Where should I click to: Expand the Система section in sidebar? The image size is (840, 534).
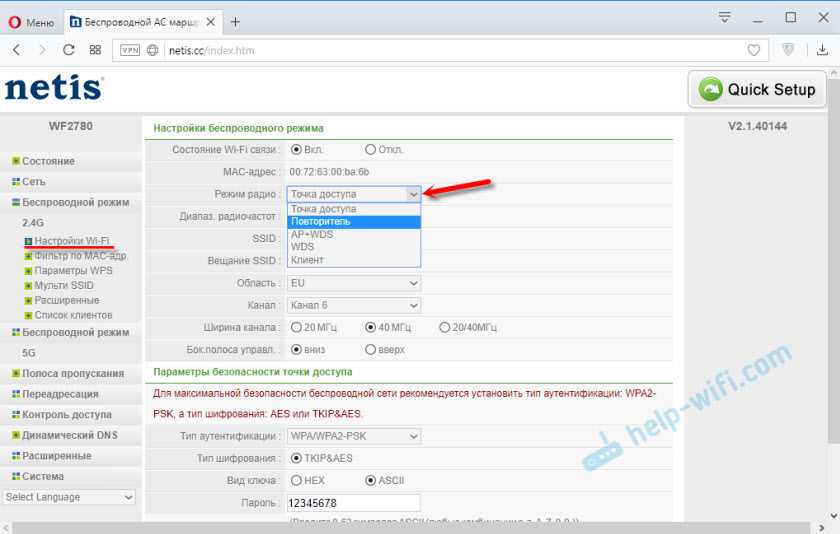point(43,476)
